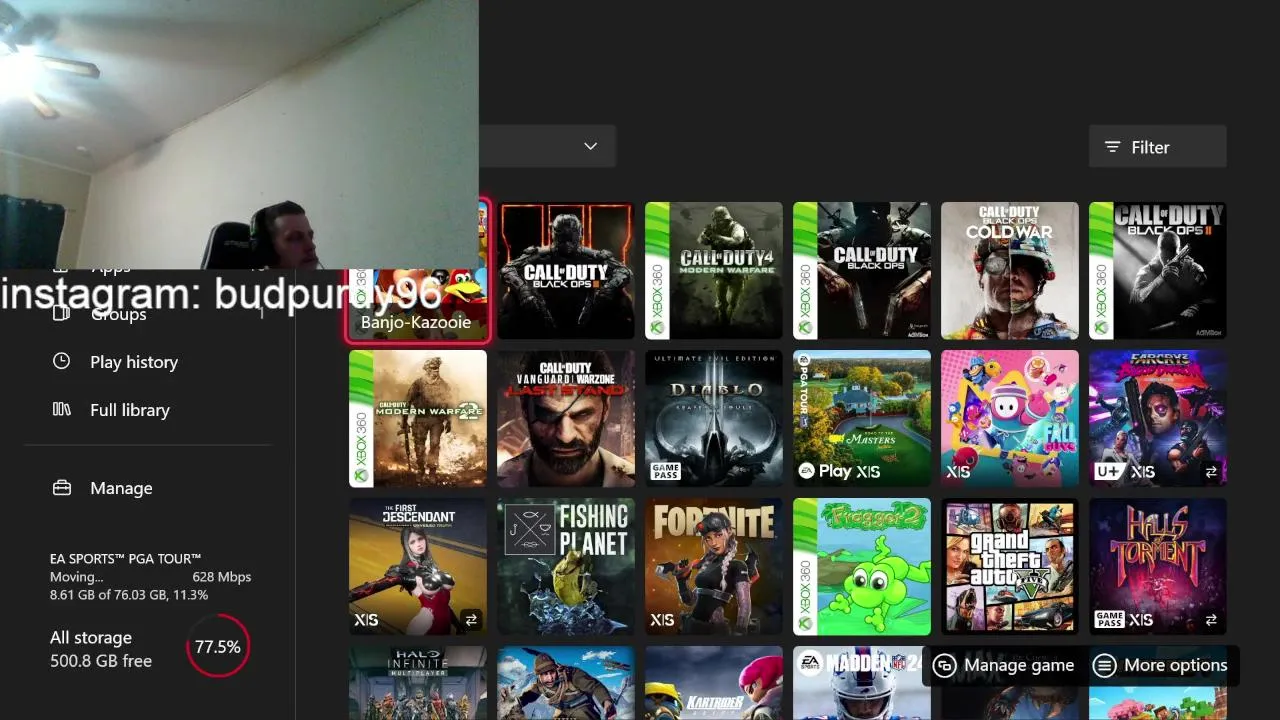Click the U+ badge on Far Cry tile
1280x720 pixels.
coord(1108,471)
